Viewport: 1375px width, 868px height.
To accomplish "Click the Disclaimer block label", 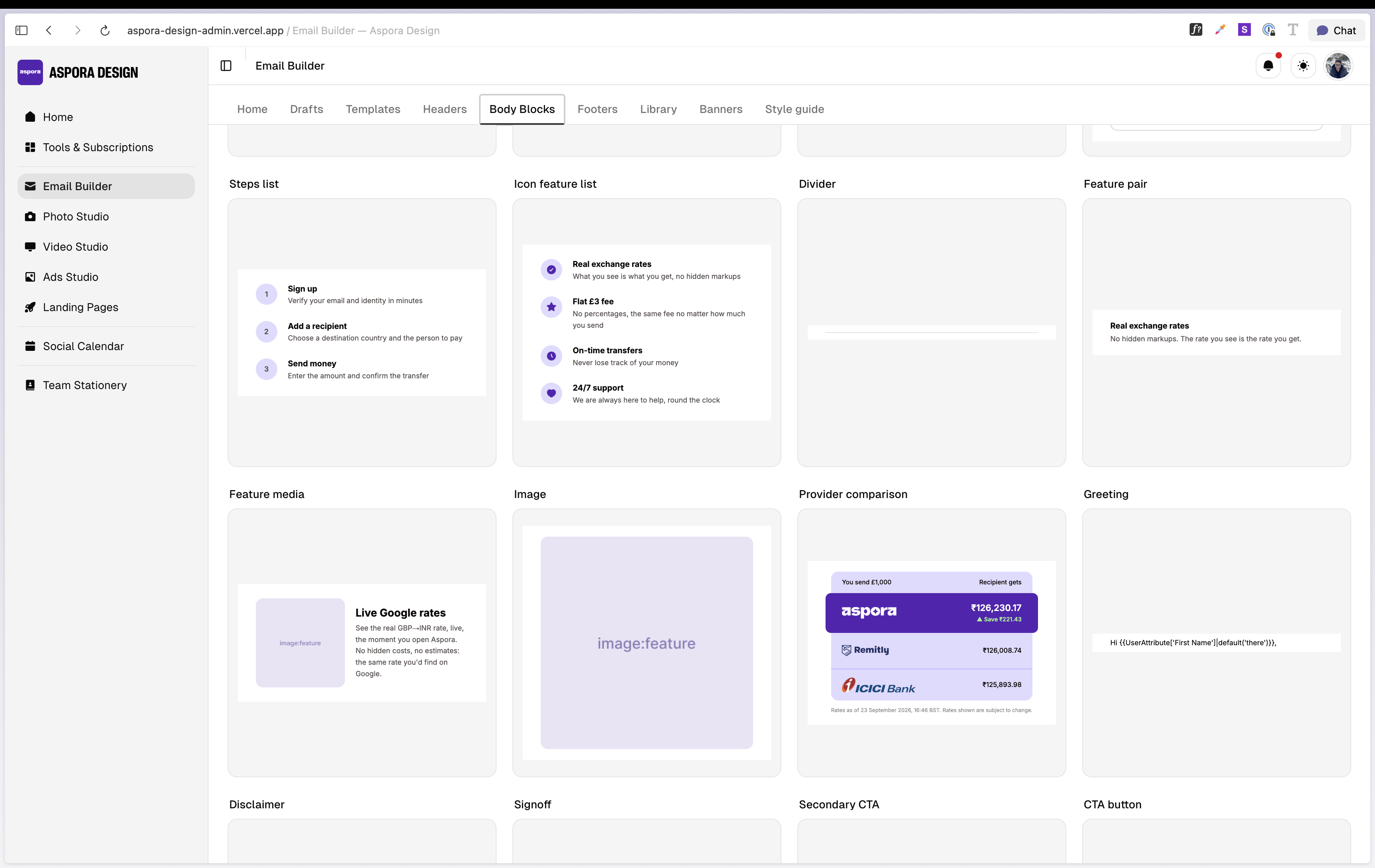I will click(x=257, y=804).
